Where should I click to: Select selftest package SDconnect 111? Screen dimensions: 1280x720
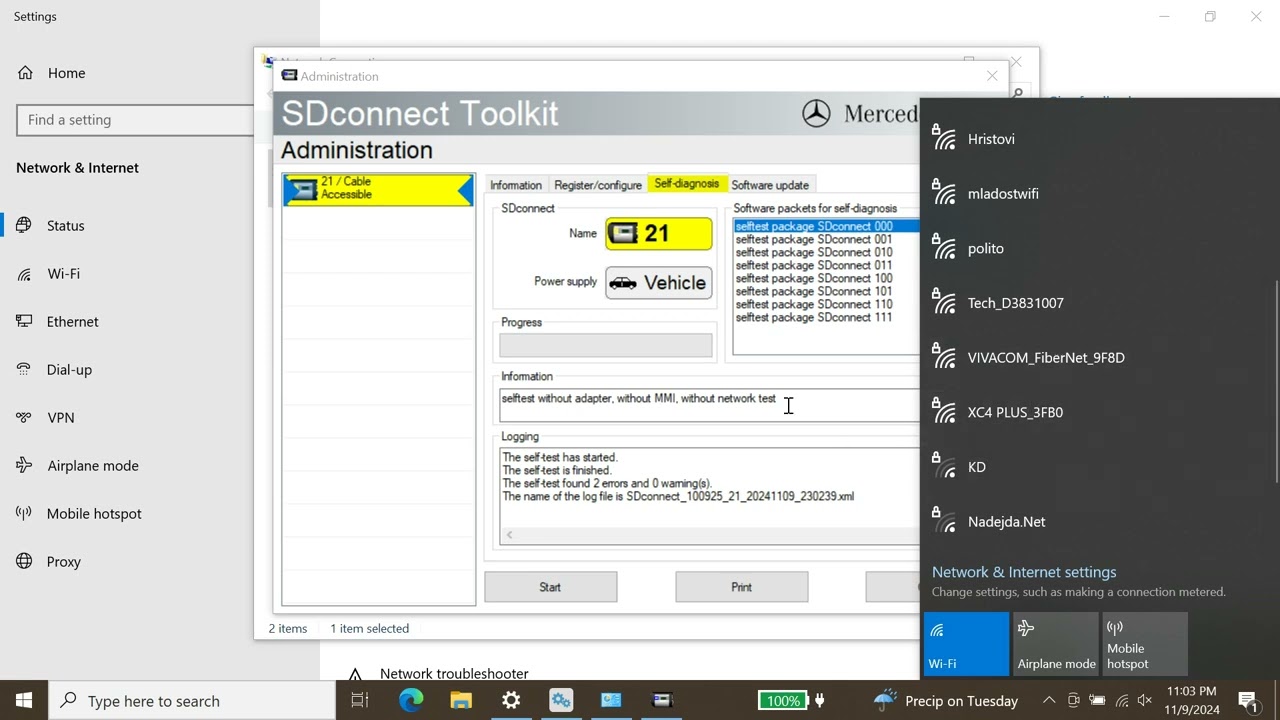click(814, 317)
